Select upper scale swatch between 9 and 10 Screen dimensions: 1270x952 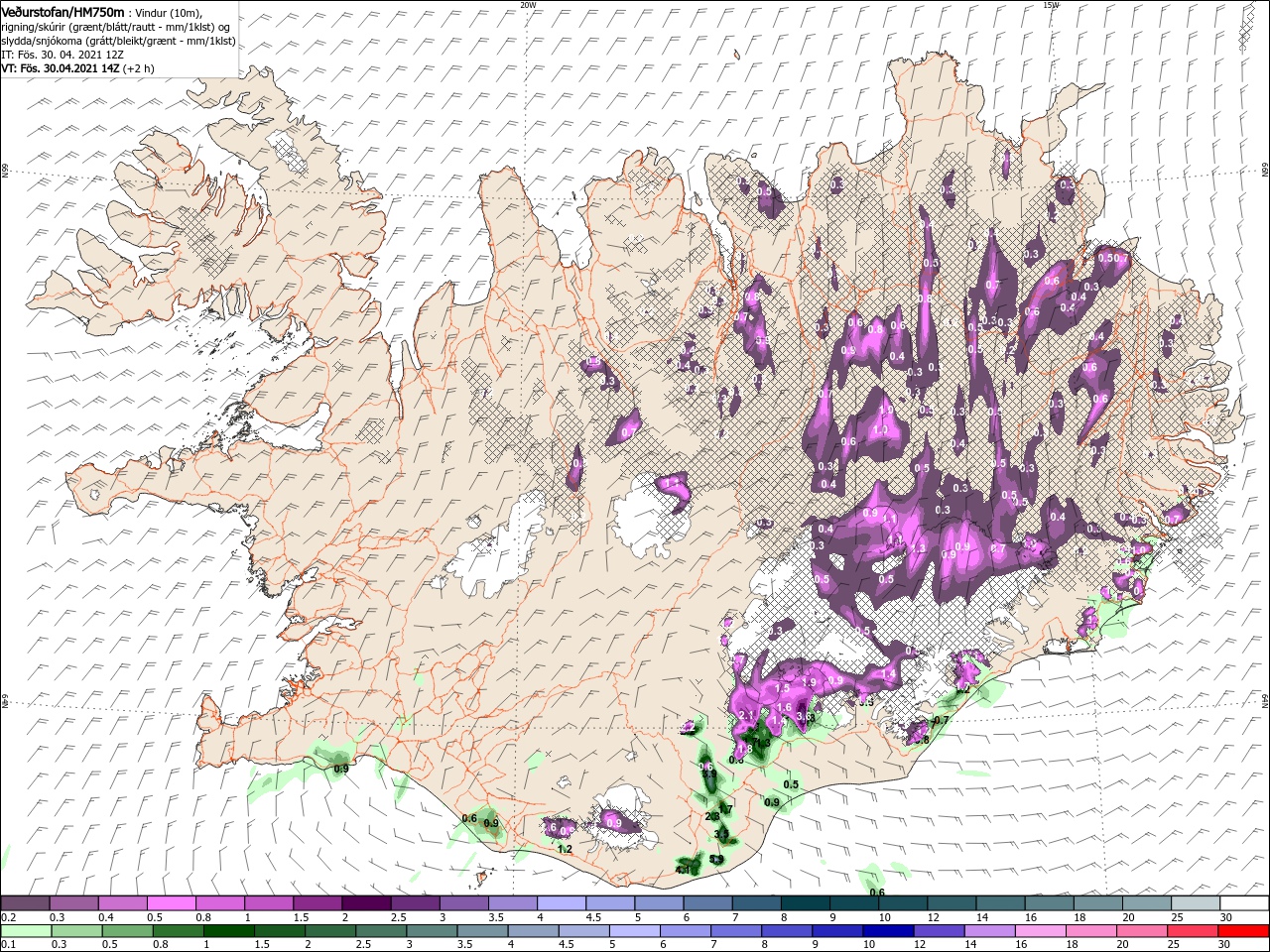tap(854, 903)
